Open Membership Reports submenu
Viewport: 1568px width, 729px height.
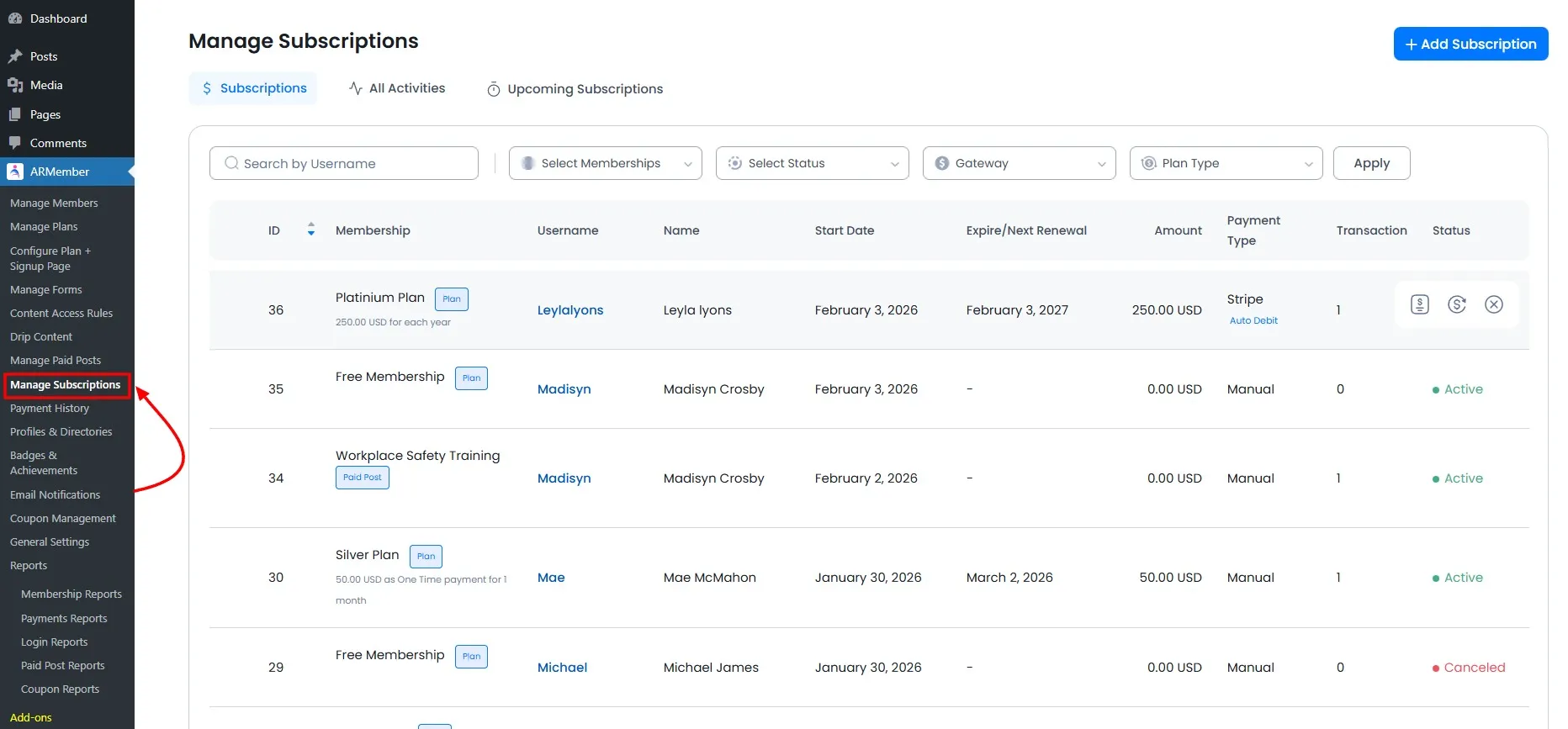click(72, 594)
